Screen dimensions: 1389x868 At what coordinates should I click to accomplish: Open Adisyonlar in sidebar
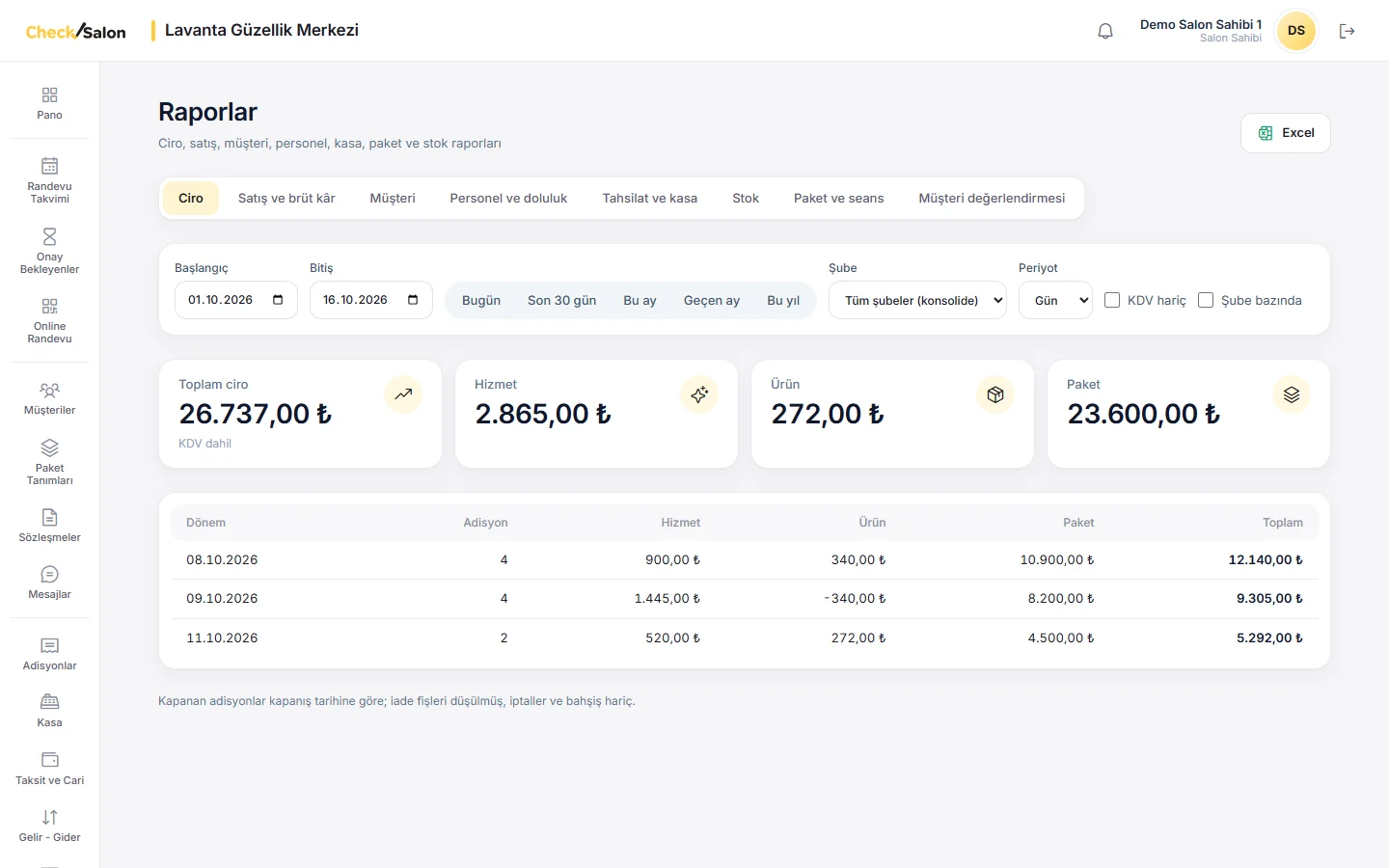coord(49,654)
